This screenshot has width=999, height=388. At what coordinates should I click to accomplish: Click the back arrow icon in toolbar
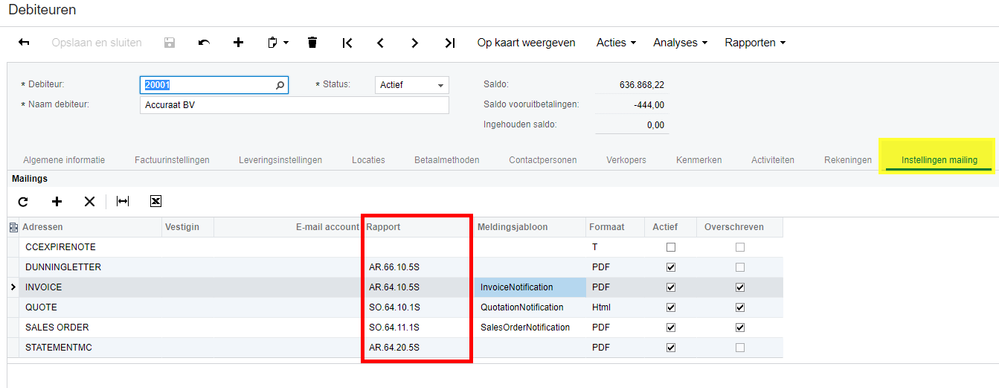click(x=24, y=43)
